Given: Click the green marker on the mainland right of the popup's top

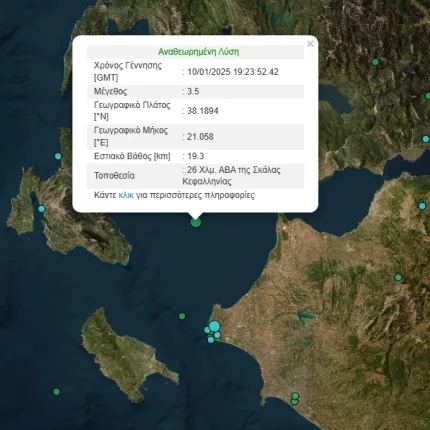Looking at the screenshot, I should [x=375, y=62].
